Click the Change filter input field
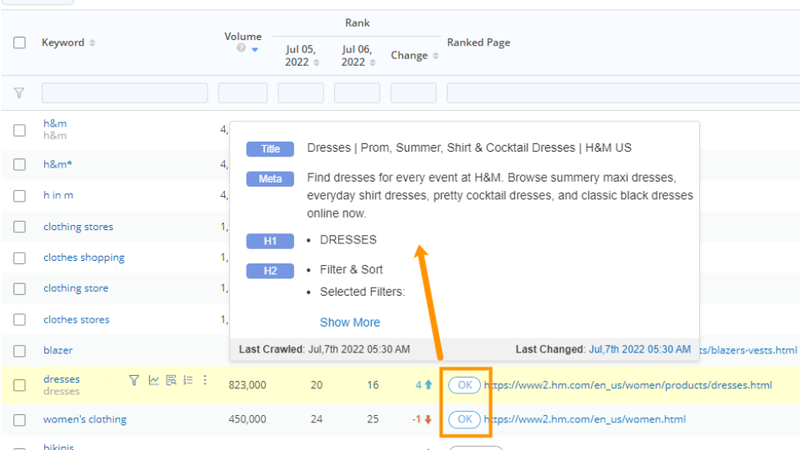 click(413, 93)
